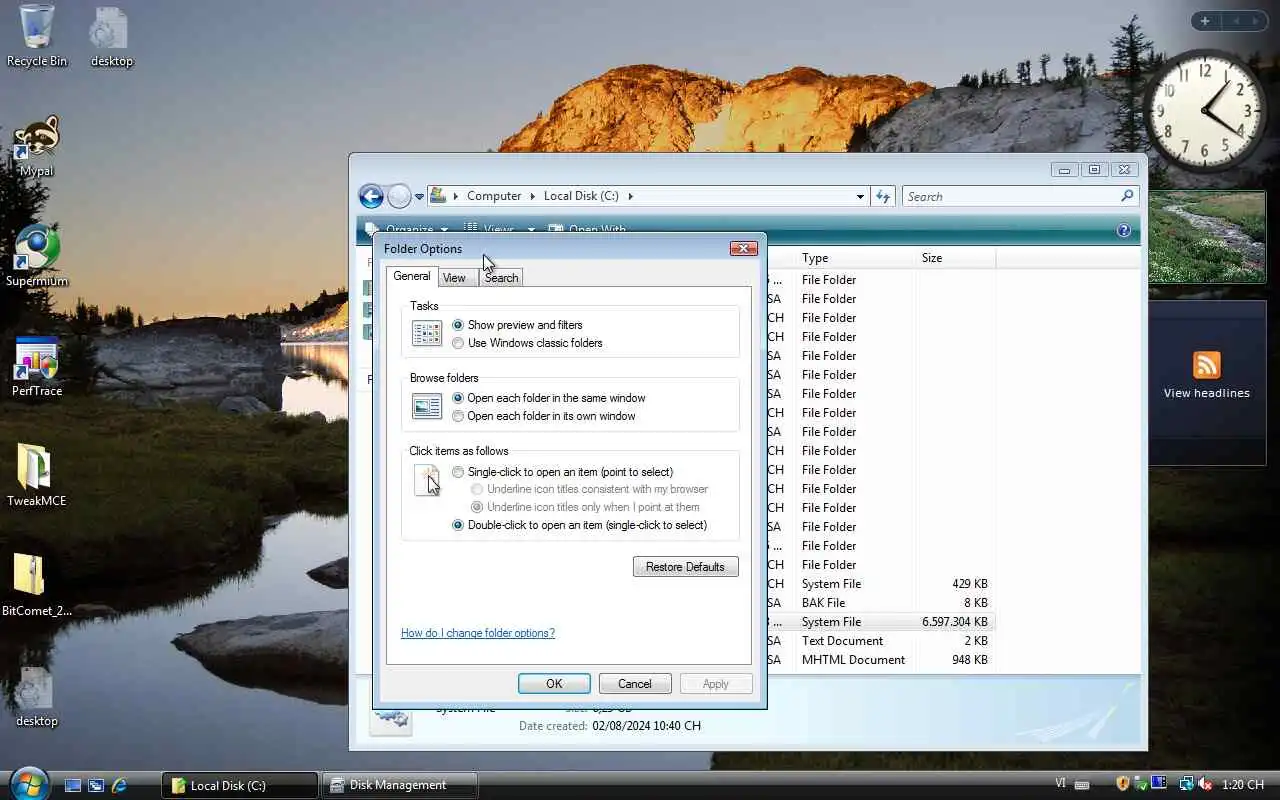Click the slideshow picture gadget thumbnail
Viewport: 1280px width, 800px height.
tap(1209, 238)
